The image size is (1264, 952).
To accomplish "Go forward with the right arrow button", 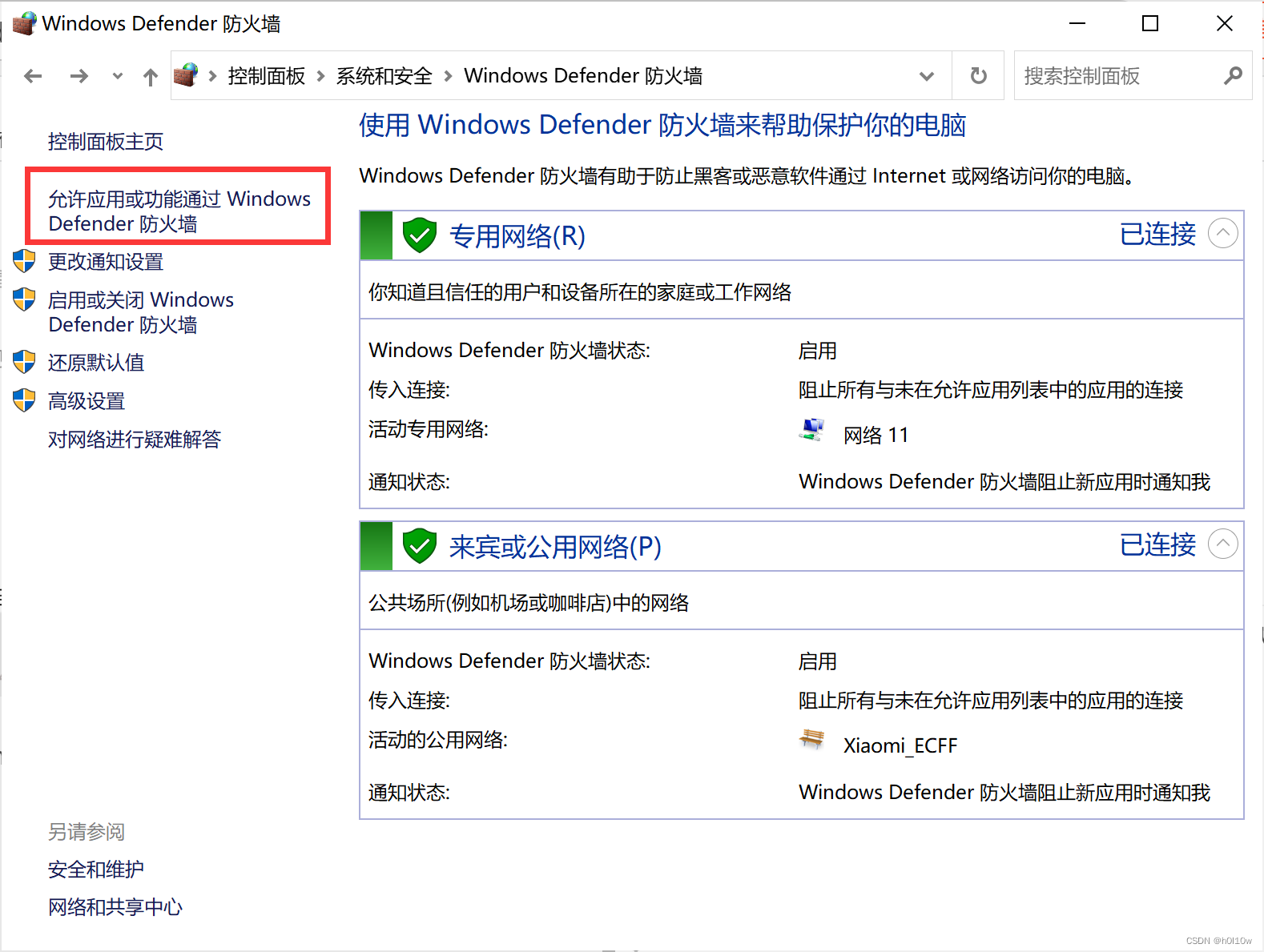I will pos(78,76).
